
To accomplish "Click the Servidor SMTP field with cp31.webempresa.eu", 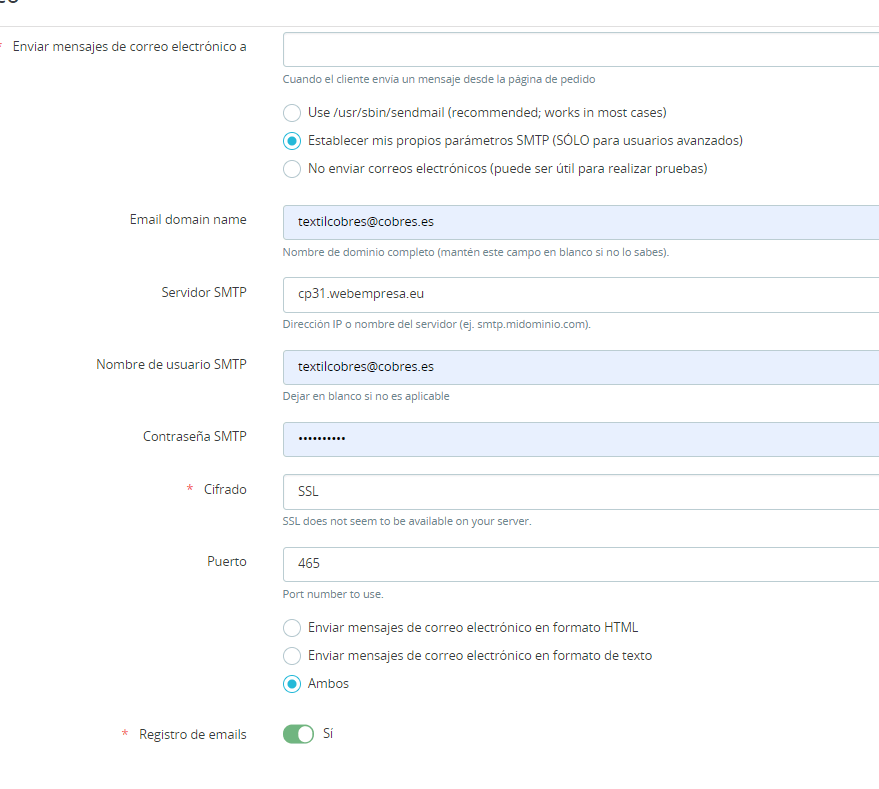I will 581,294.
